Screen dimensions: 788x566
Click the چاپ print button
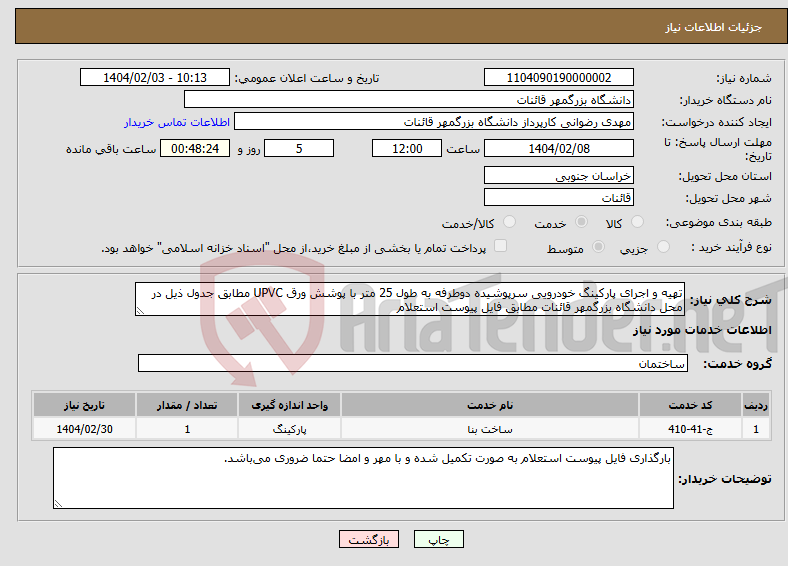pos(439,539)
